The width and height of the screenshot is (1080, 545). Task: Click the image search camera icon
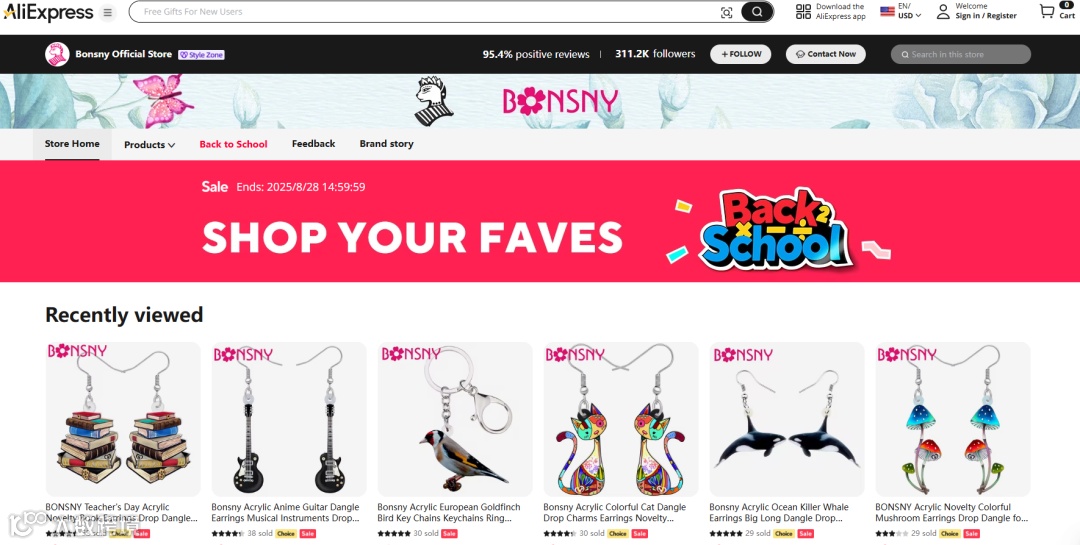(x=726, y=12)
